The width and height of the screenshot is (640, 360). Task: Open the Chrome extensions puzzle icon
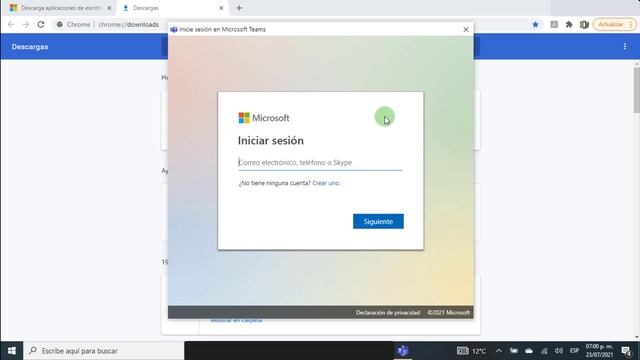(569, 24)
